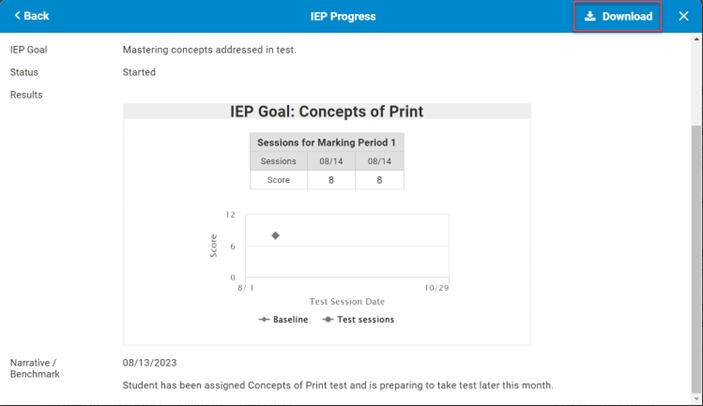
Task: Click the Test Session Date axis label
Action: coord(347,302)
